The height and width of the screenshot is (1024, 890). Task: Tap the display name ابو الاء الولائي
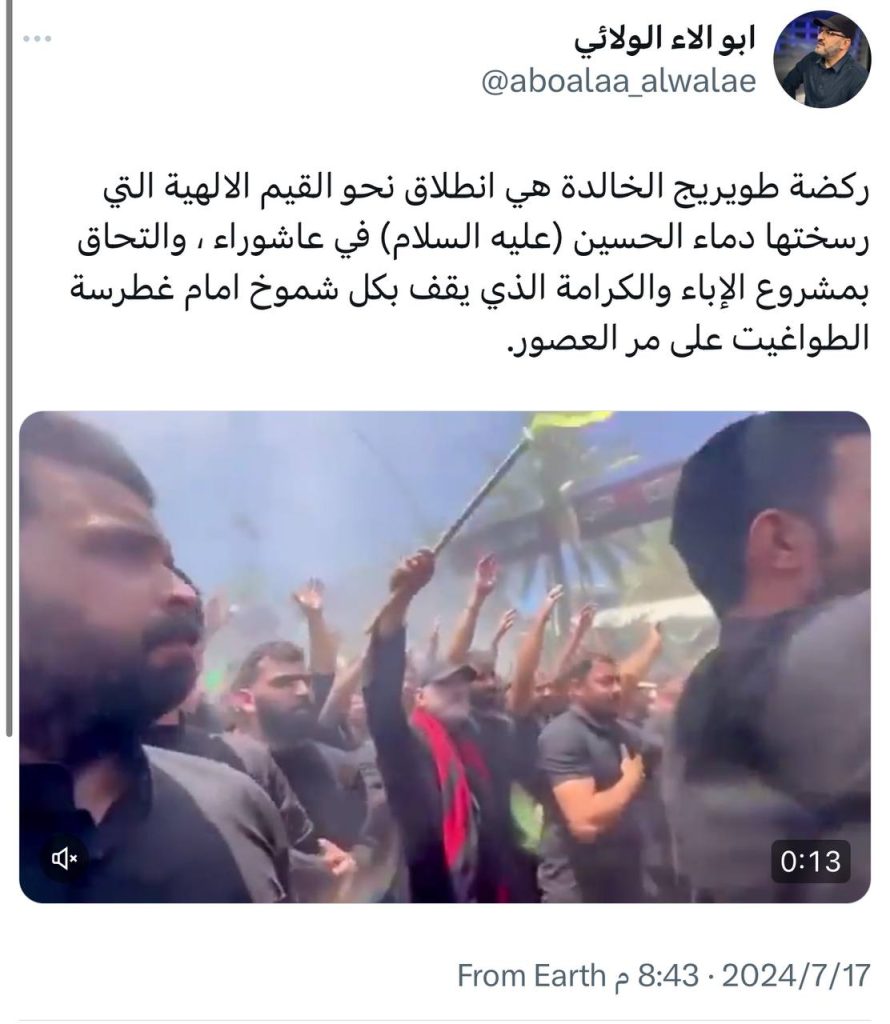[x=665, y=40]
